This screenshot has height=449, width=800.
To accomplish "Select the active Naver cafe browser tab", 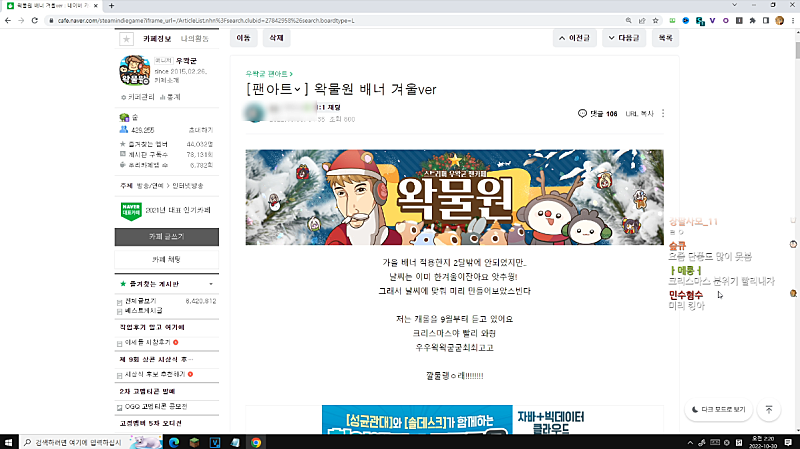I will click(52, 6).
